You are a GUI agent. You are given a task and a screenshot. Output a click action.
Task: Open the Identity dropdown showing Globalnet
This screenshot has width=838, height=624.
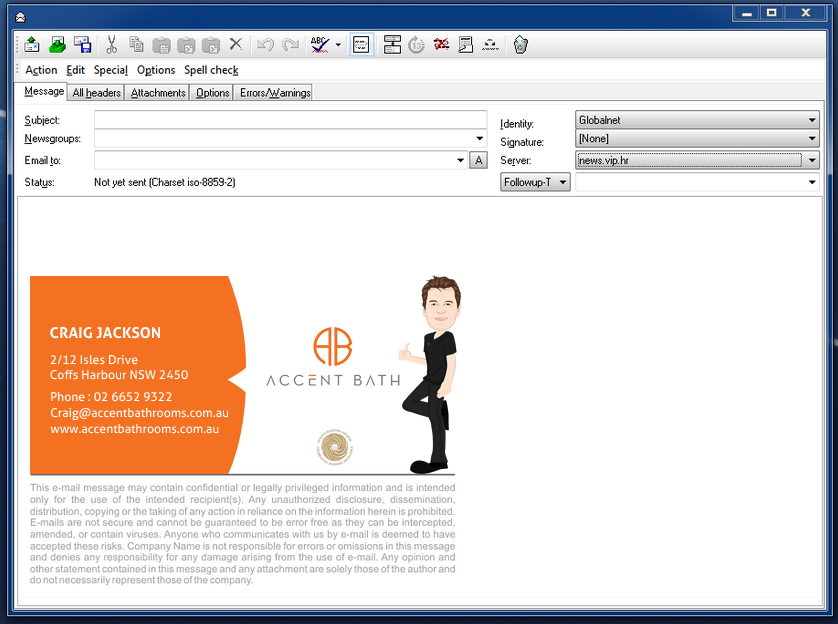click(697, 120)
